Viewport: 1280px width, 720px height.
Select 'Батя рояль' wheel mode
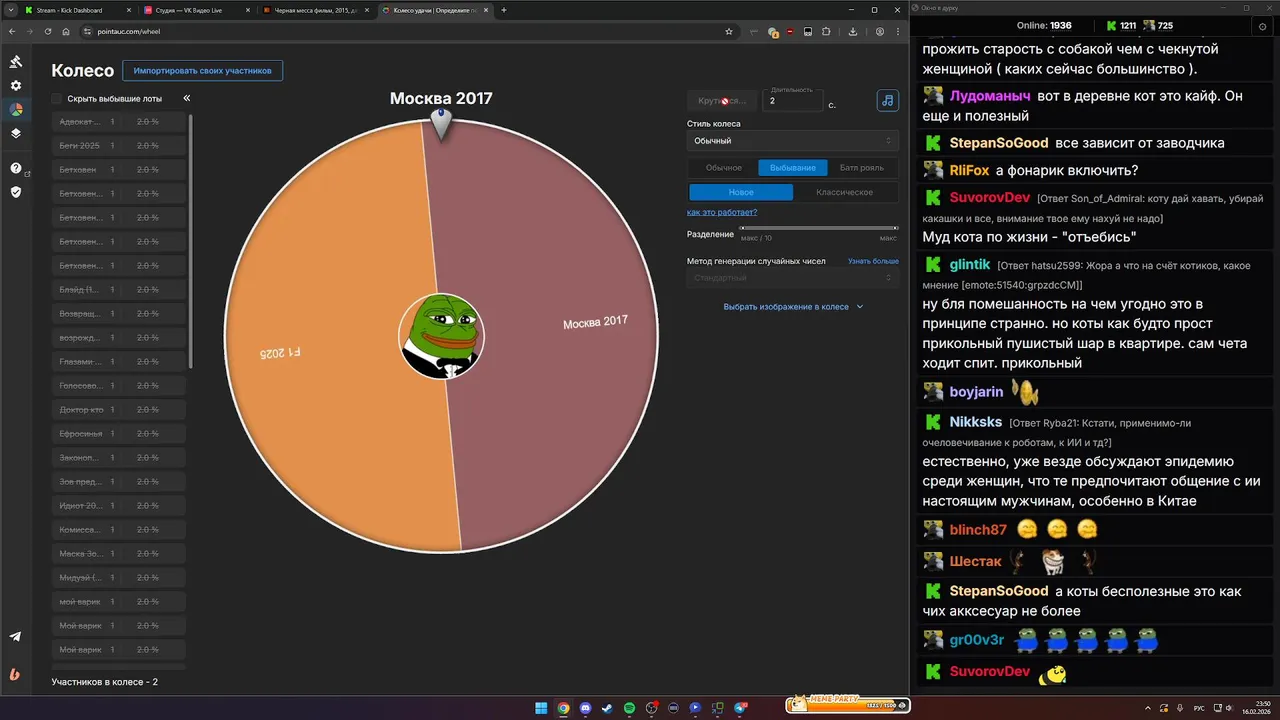(x=862, y=168)
